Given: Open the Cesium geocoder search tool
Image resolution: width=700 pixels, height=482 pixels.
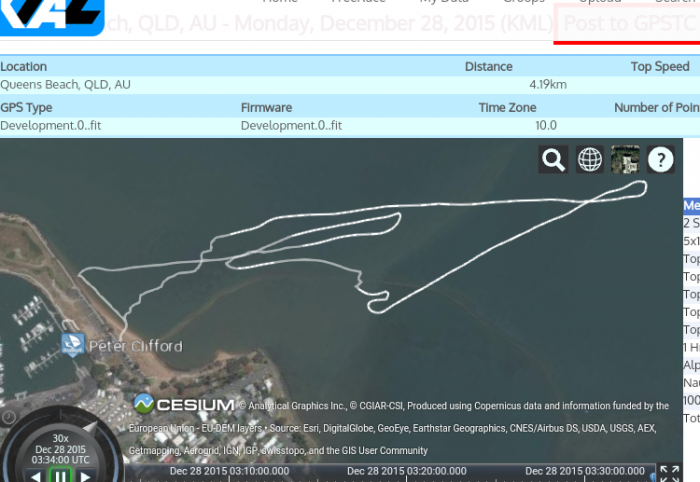Looking at the screenshot, I should pos(553,159).
